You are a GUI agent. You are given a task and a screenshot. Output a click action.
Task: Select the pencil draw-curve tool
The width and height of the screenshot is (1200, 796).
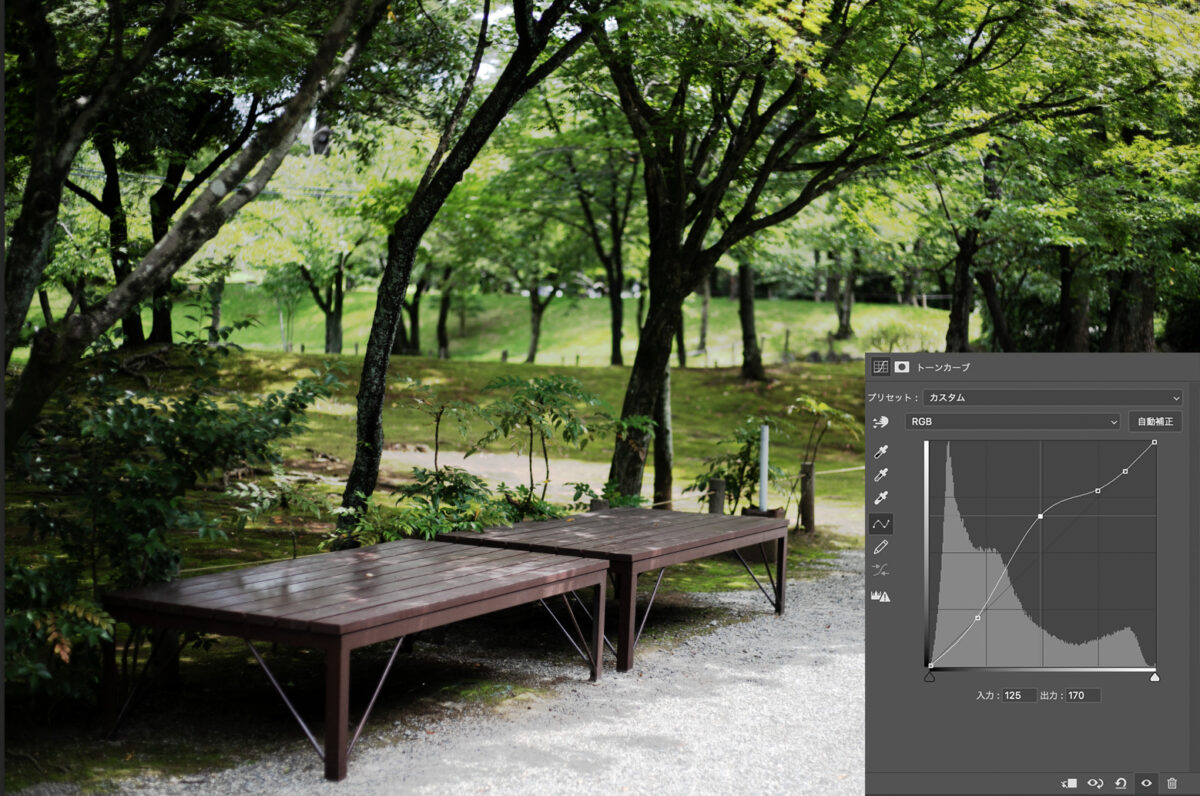[881, 547]
